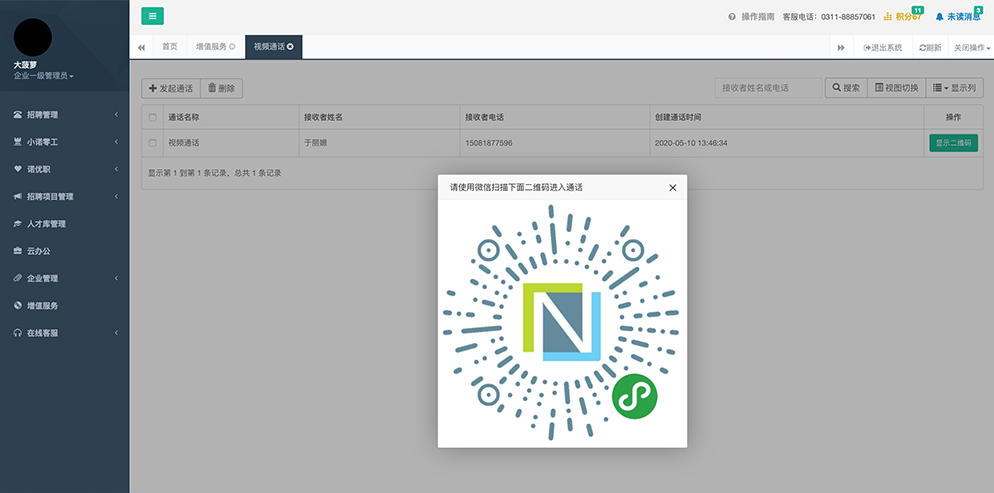The height and width of the screenshot is (493, 994).
Task: Expand the 招聘管理 sidebar menu
Action: click(65, 114)
